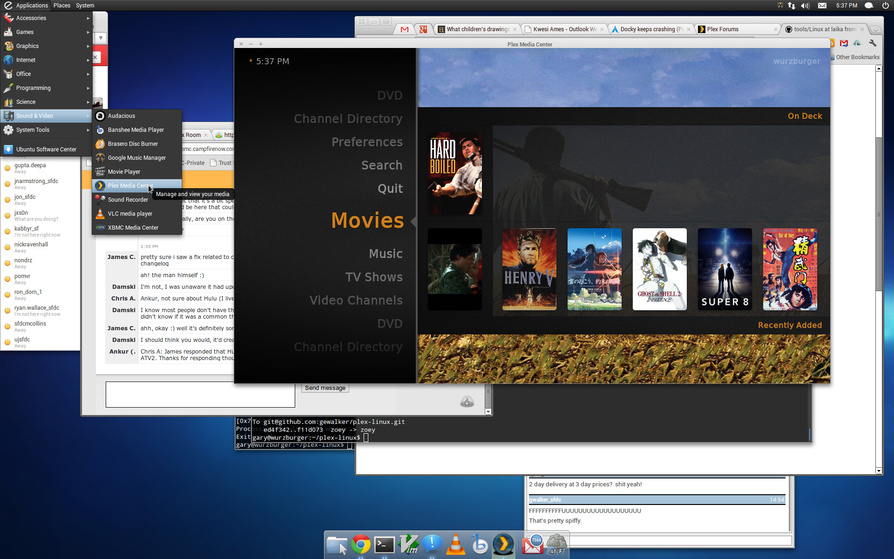Click the Send message button in Campfire
This screenshot has height=559, width=894.
[325, 388]
